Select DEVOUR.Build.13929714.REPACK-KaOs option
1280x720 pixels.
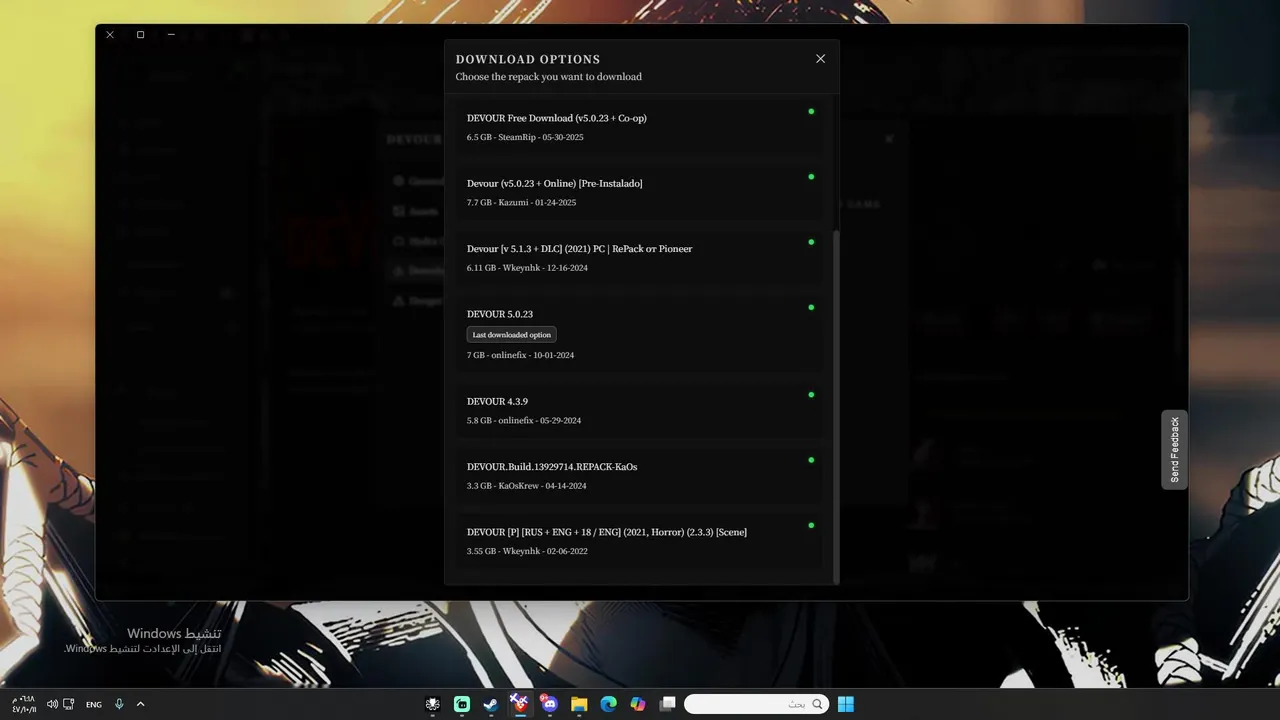click(641, 476)
